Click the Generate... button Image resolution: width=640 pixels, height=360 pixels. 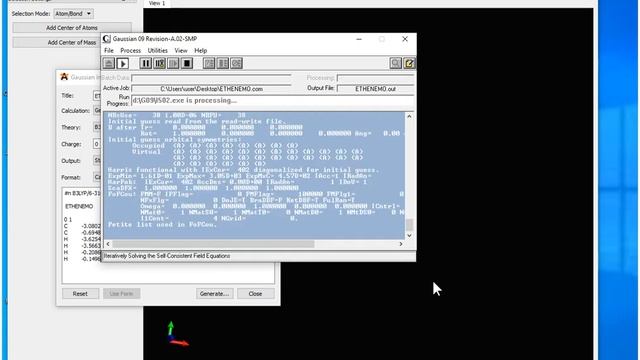pyautogui.click(x=214, y=293)
